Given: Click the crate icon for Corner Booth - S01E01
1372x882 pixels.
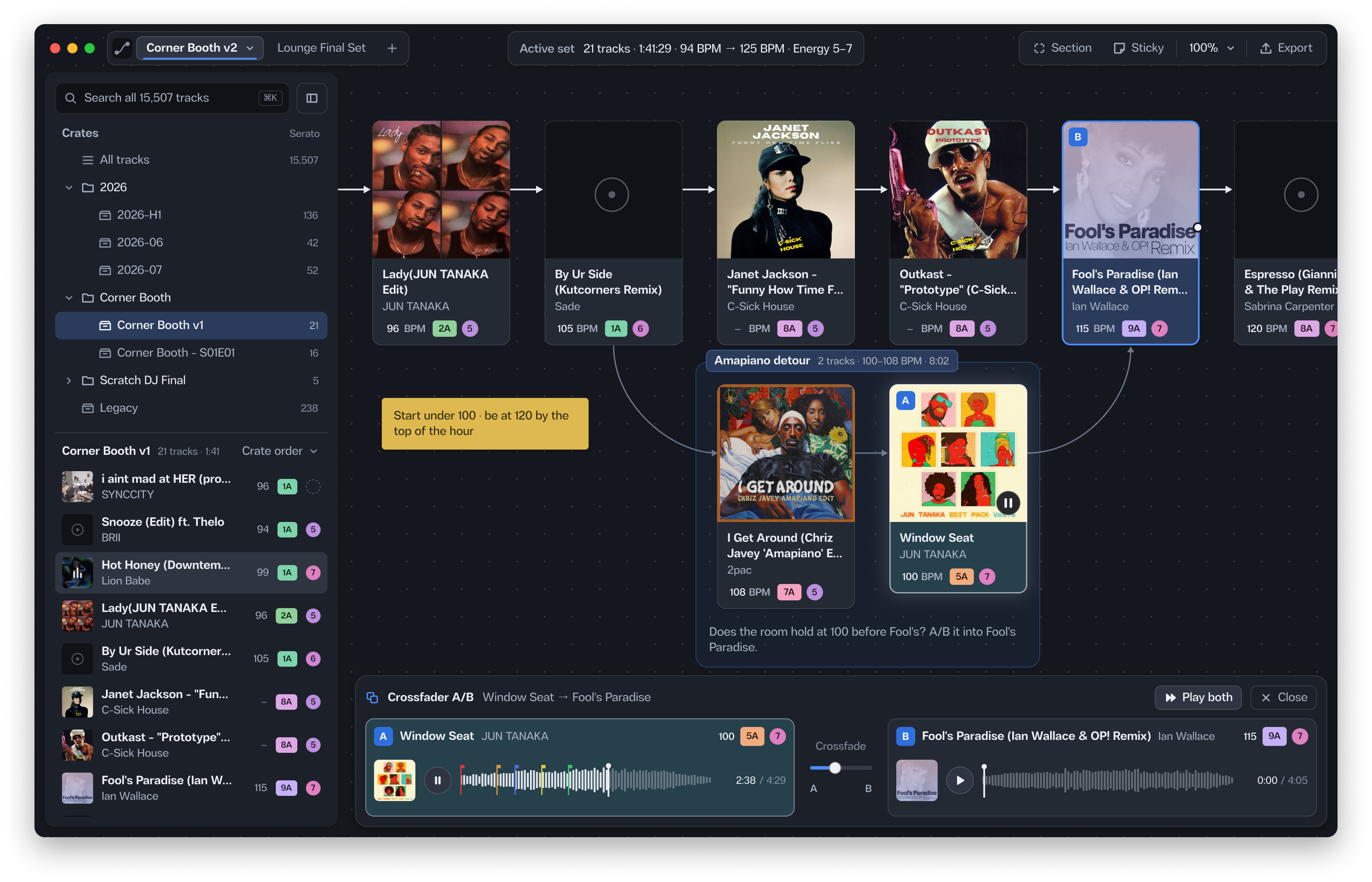Looking at the screenshot, I should pos(105,353).
